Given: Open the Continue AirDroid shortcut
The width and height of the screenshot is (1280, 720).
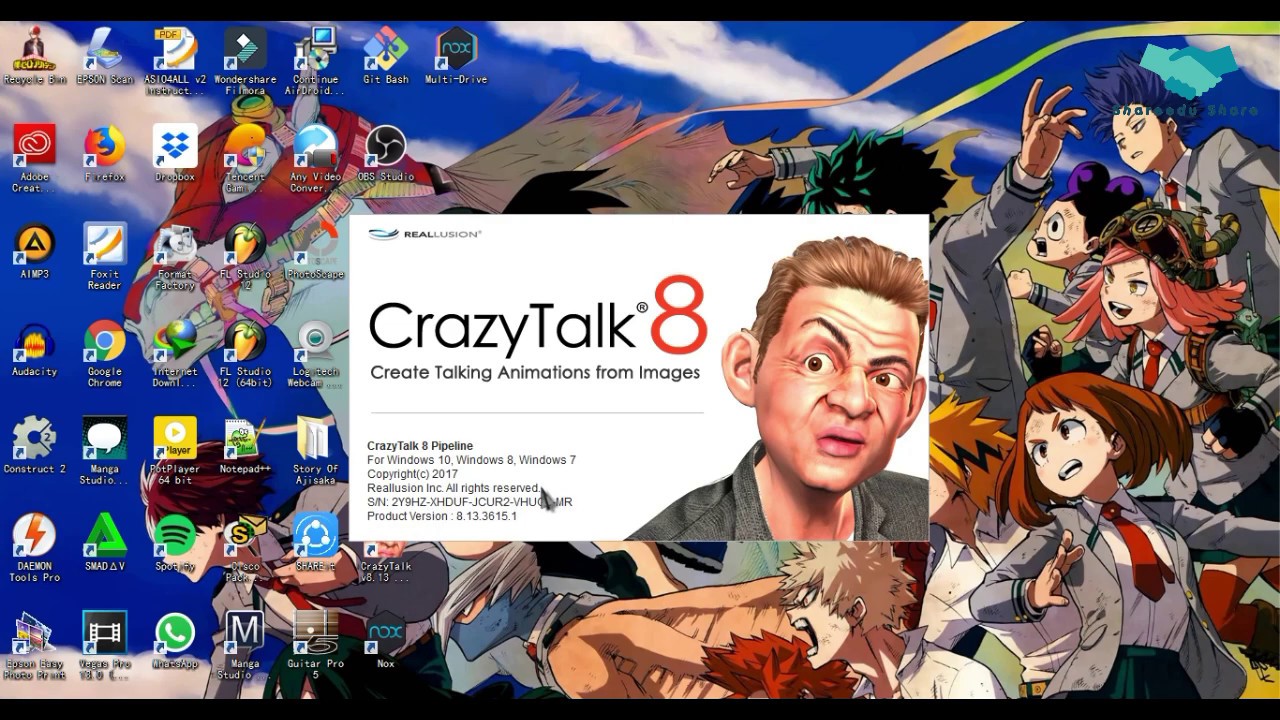Looking at the screenshot, I should pos(315,62).
